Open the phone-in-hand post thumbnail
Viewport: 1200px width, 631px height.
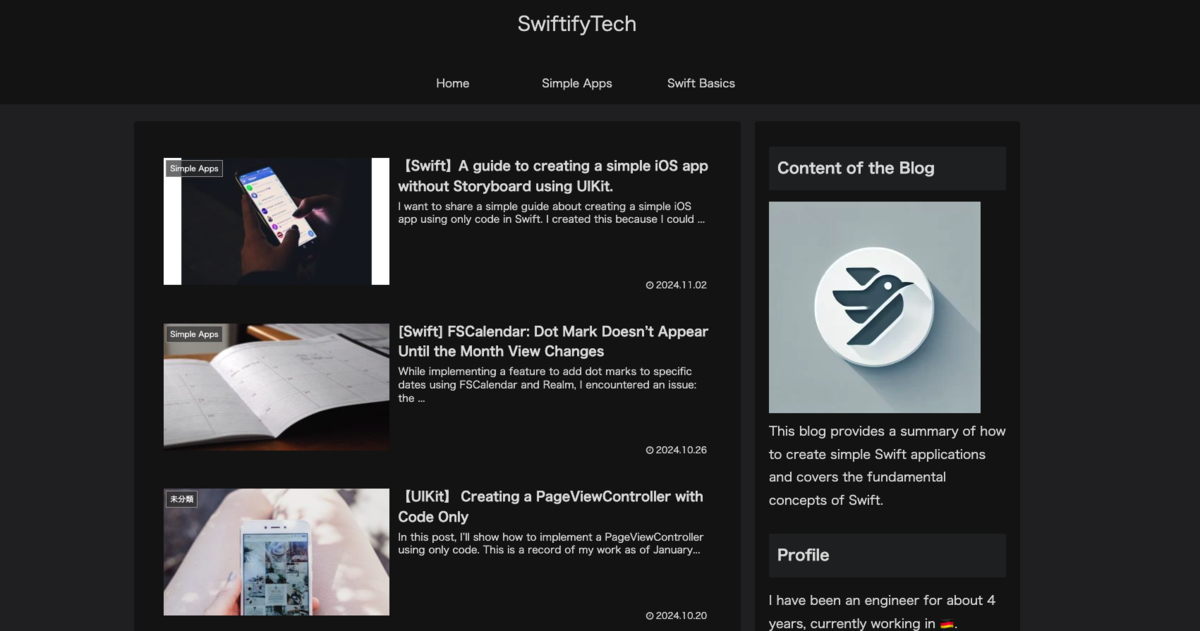(x=276, y=221)
